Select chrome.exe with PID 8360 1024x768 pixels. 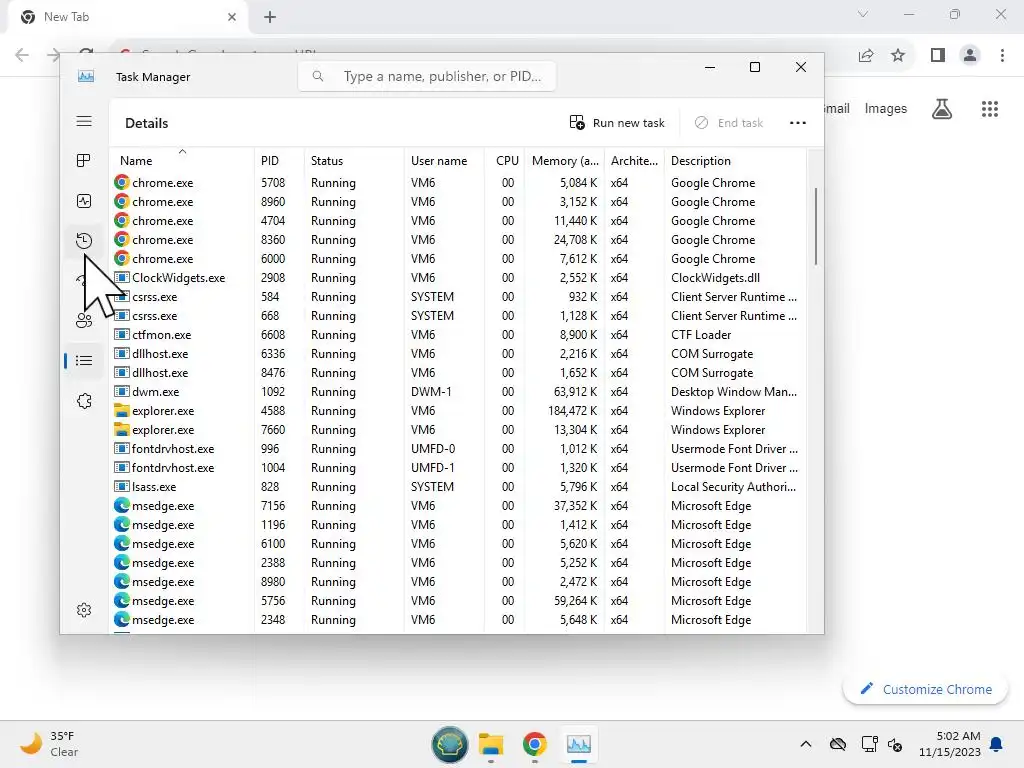click(x=458, y=240)
